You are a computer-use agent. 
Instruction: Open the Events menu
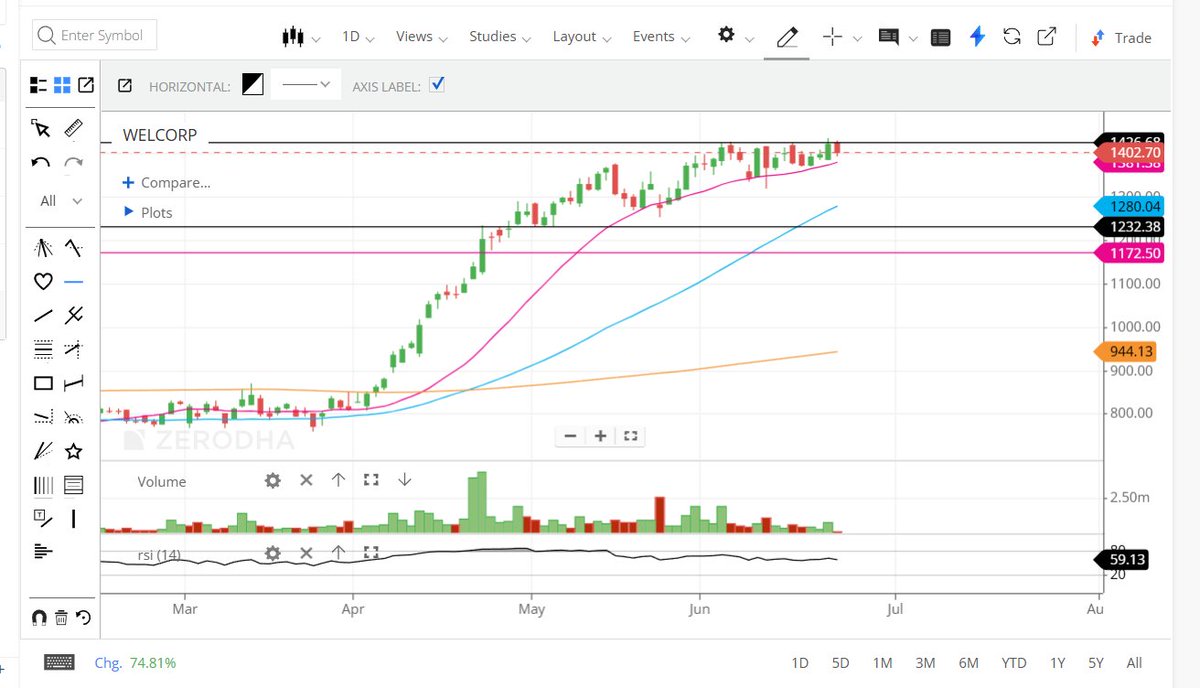point(661,37)
